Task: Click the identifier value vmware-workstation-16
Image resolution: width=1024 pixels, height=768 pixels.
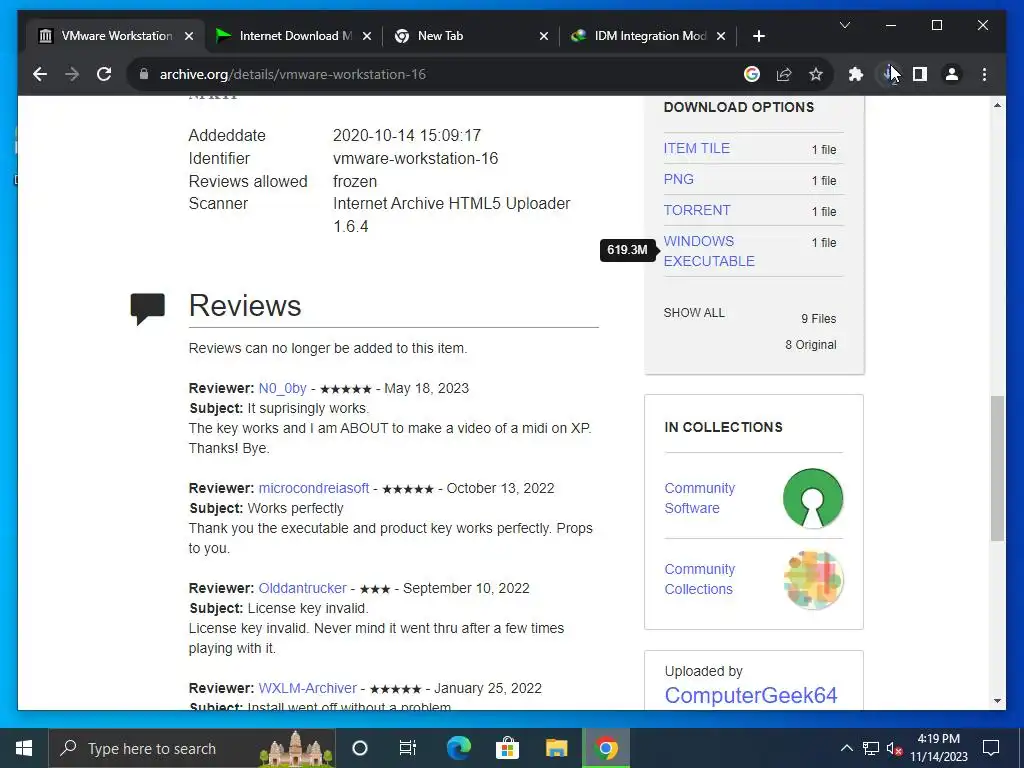Action: click(415, 159)
